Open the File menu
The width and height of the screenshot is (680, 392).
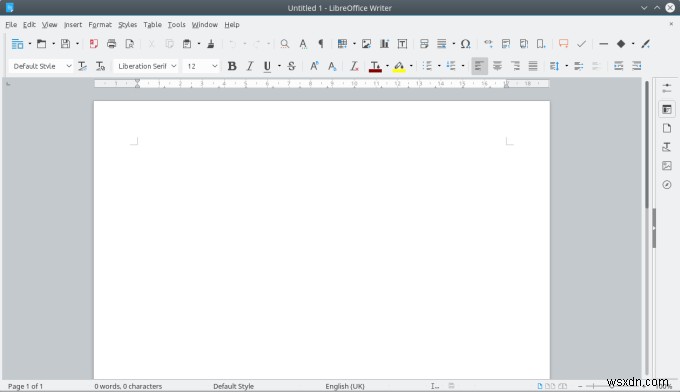point(11,25)
